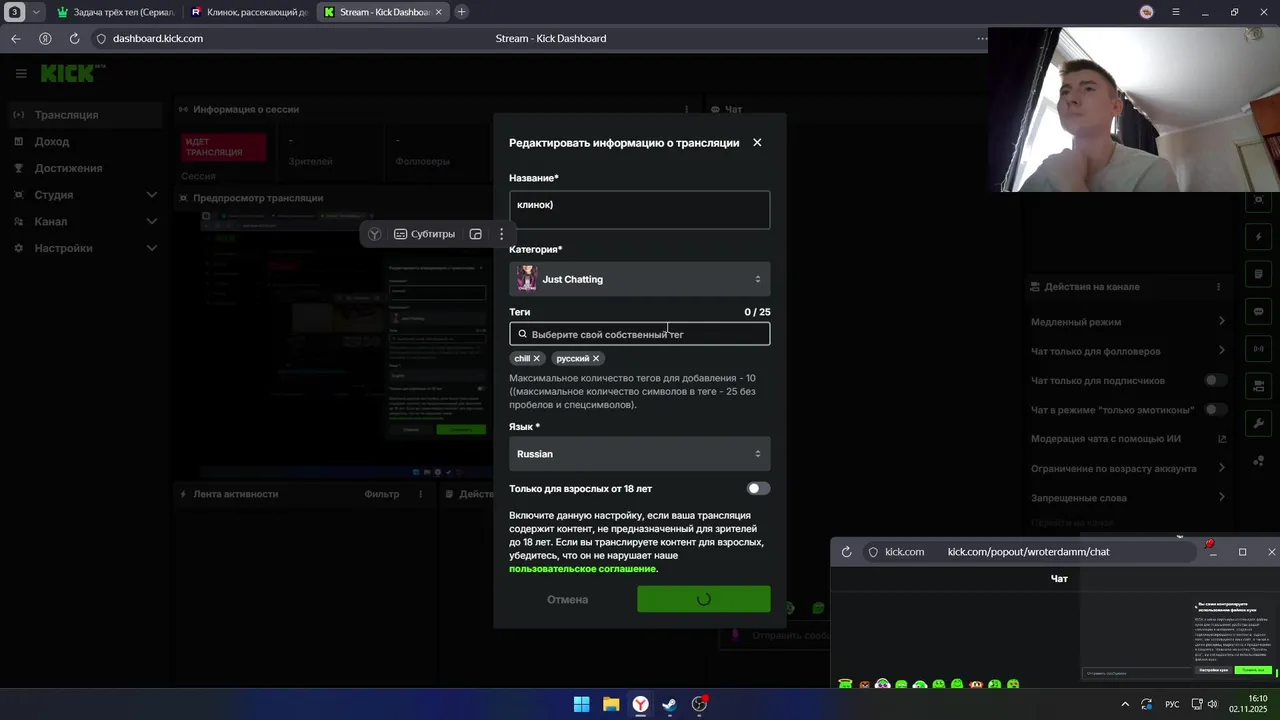The height and width of the screenshot is (720, 1280).
Task: Remove the chill tag
Action: point(536,358)
